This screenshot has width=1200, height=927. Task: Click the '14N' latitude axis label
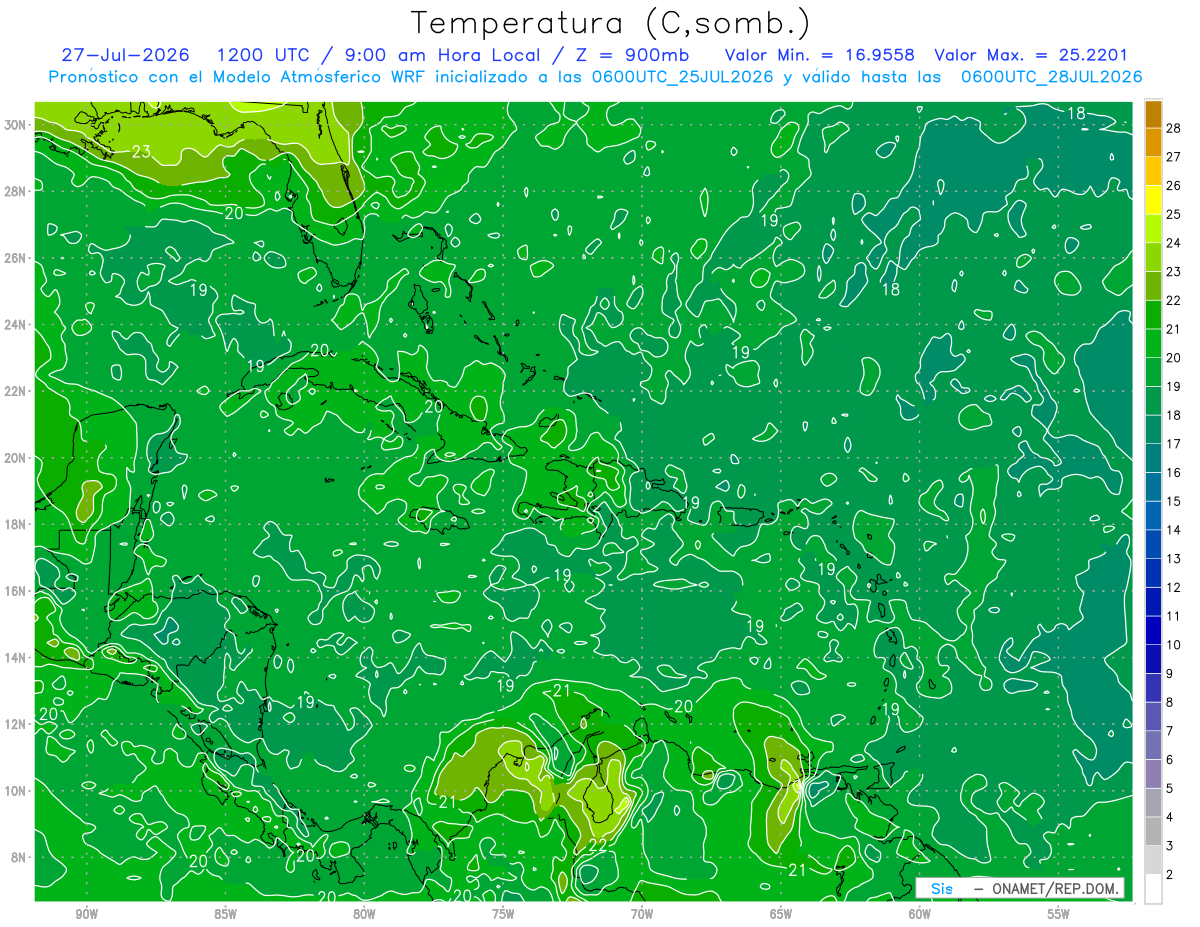17,658
